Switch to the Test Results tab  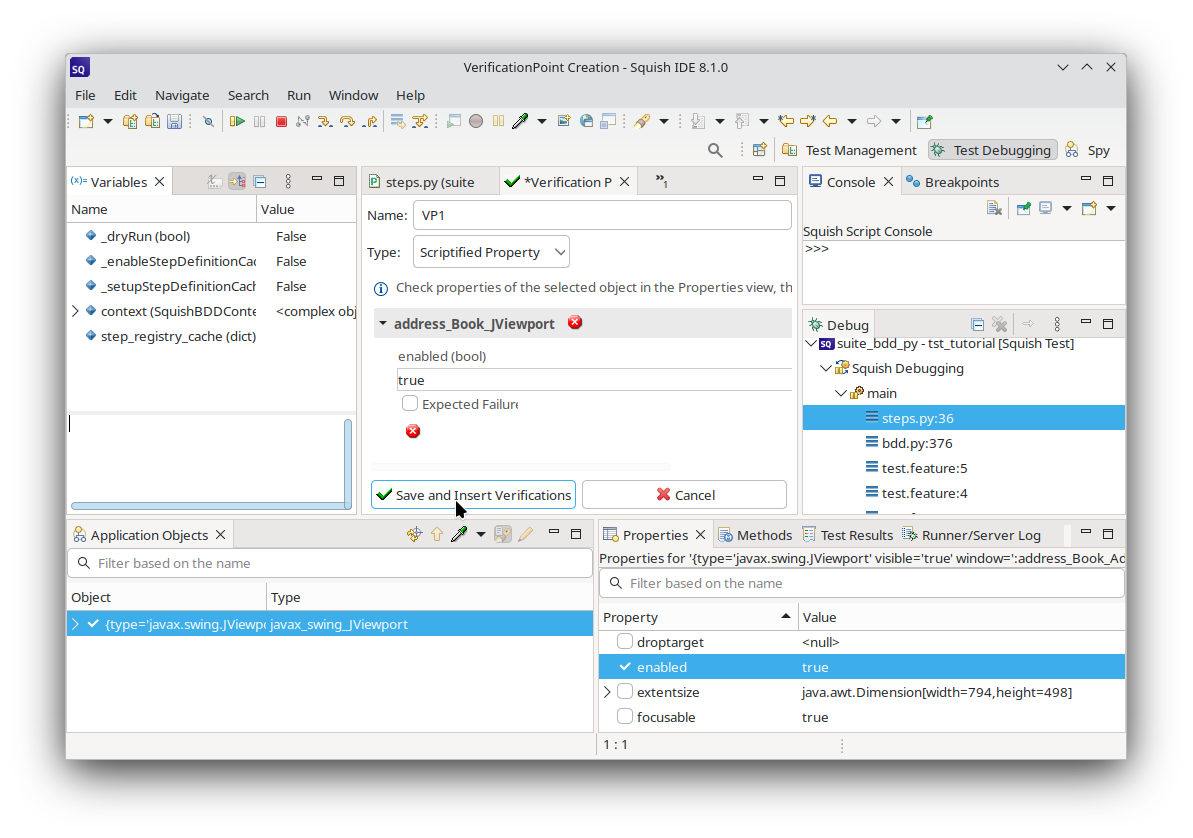pyautogui.click(x=848, y=535)
